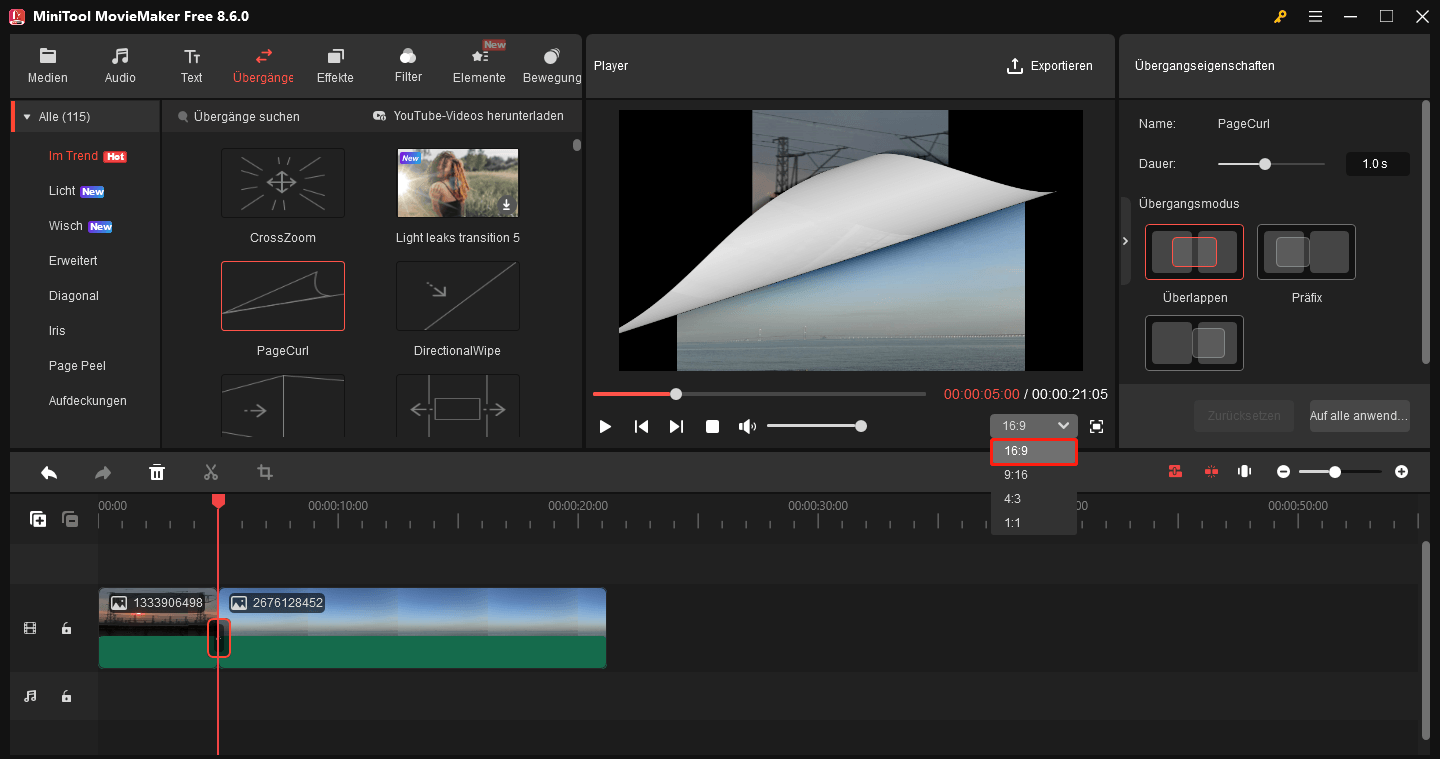Select 9:16 from the aspect ratio list
This screenshot has width=1440, height=759.
(x=1016, y=474)
